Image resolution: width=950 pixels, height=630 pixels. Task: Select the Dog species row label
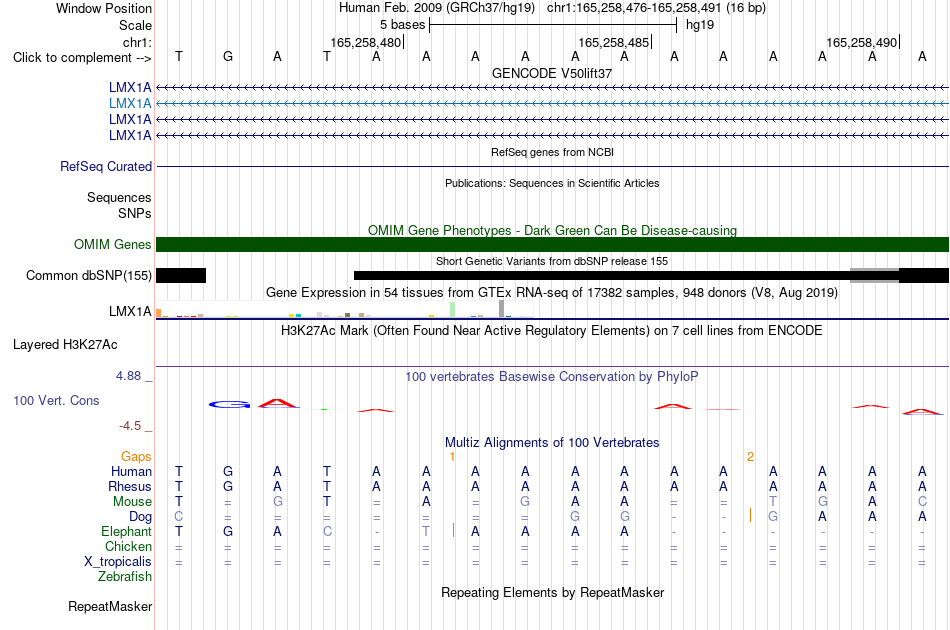(141, 517)
